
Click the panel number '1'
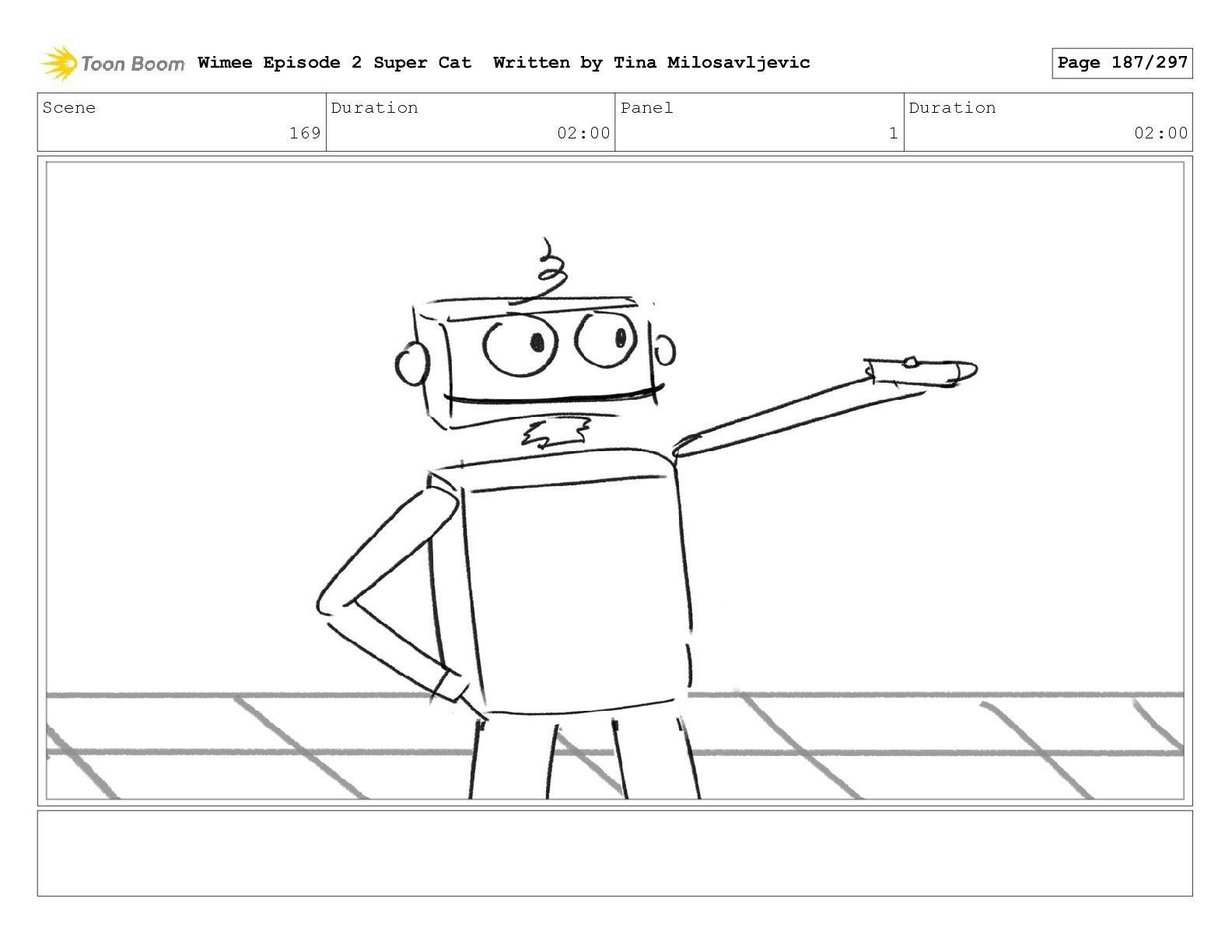point(894,133)
